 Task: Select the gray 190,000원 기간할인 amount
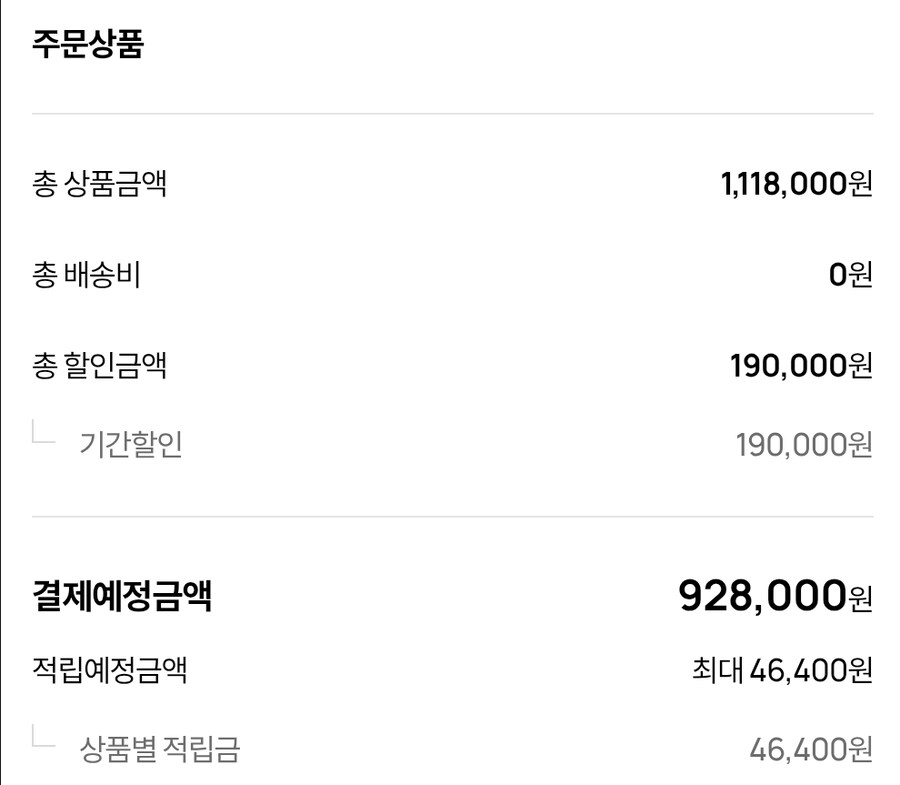pos(804,445)
